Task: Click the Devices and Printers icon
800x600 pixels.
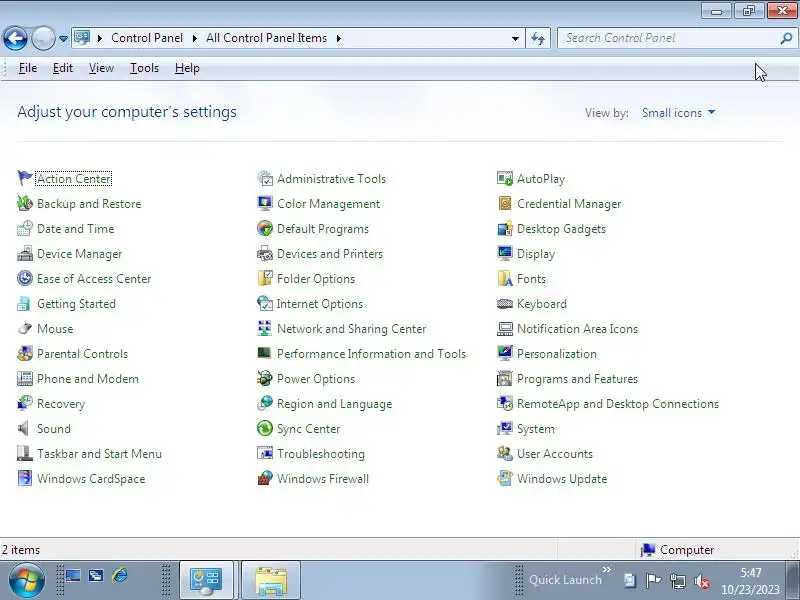Action: (x=265, y=254)
